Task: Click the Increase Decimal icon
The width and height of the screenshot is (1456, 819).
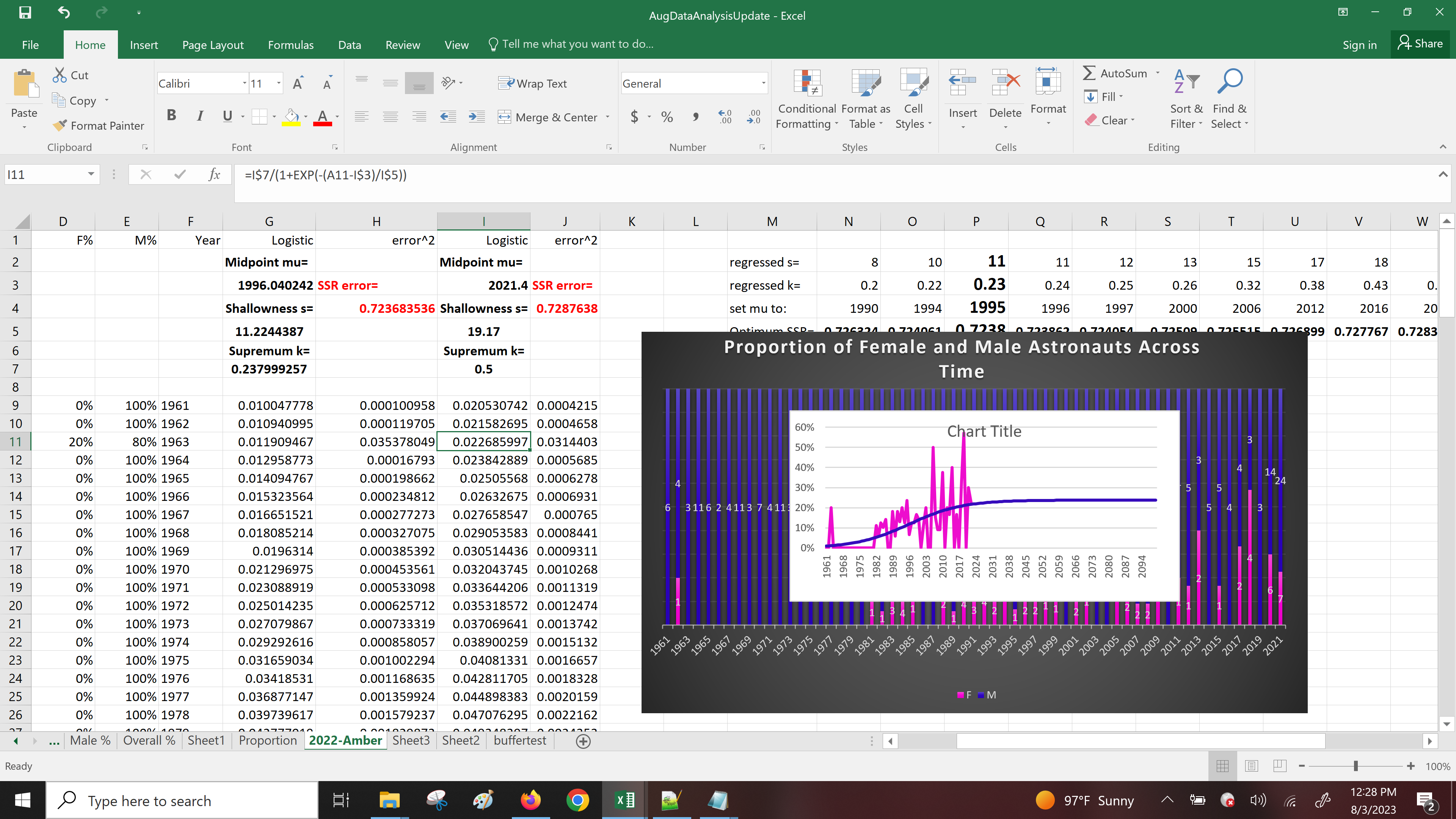Action: pyautogui.click(x=725, y=117)
